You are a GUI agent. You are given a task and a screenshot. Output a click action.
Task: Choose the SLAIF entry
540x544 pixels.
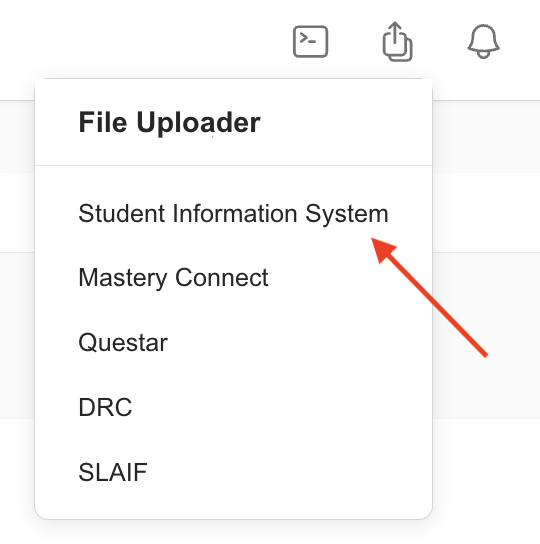[113, 472]
